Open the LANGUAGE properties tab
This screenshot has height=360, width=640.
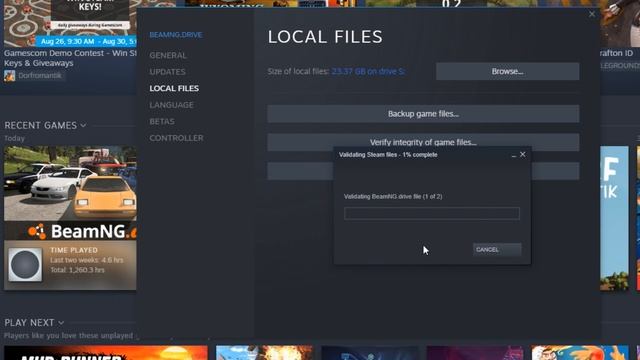(171, 105)
